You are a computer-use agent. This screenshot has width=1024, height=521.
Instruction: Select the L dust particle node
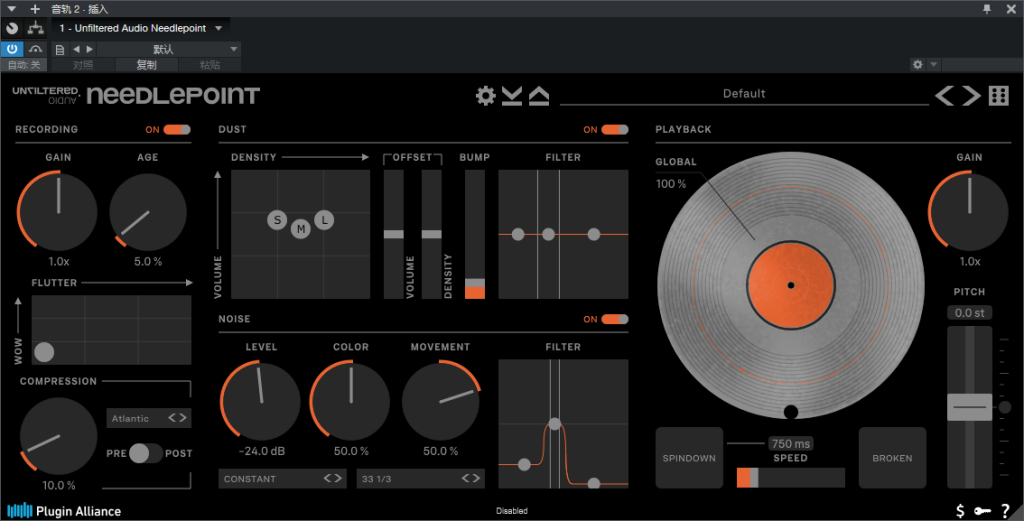pyautogui.click(x=324, y=219)
